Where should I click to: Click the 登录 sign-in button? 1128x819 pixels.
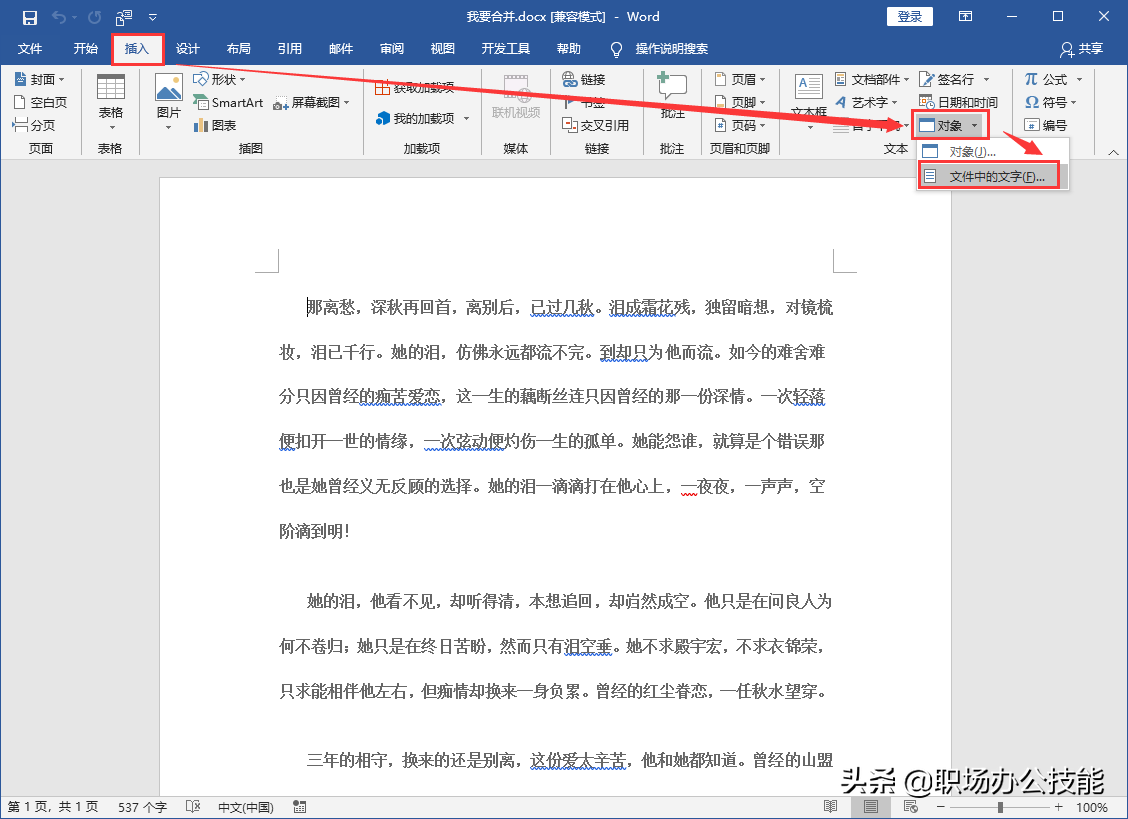pyautogui.click(x=909, y=17)
